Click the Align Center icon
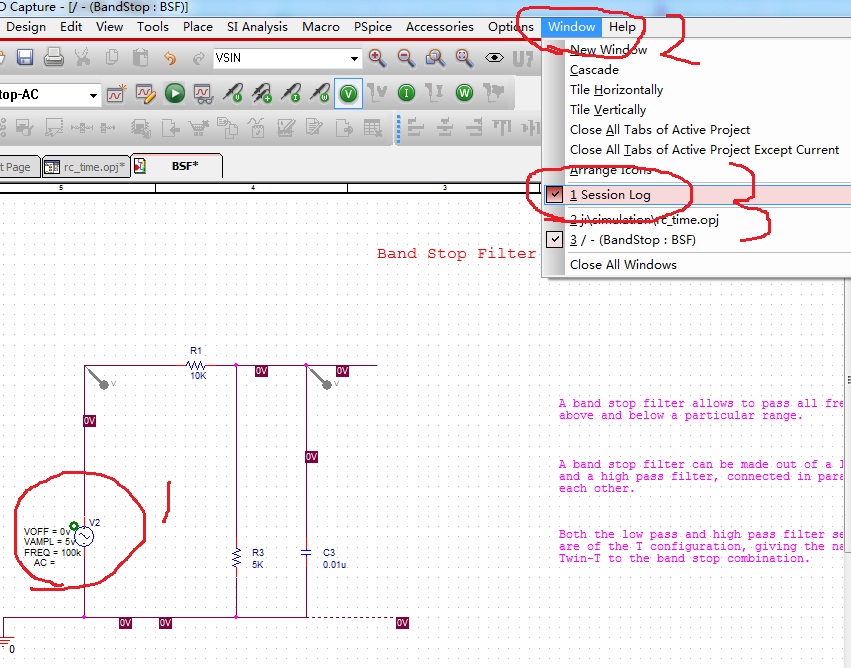This screenshot has width=851, height=668. 445,128
